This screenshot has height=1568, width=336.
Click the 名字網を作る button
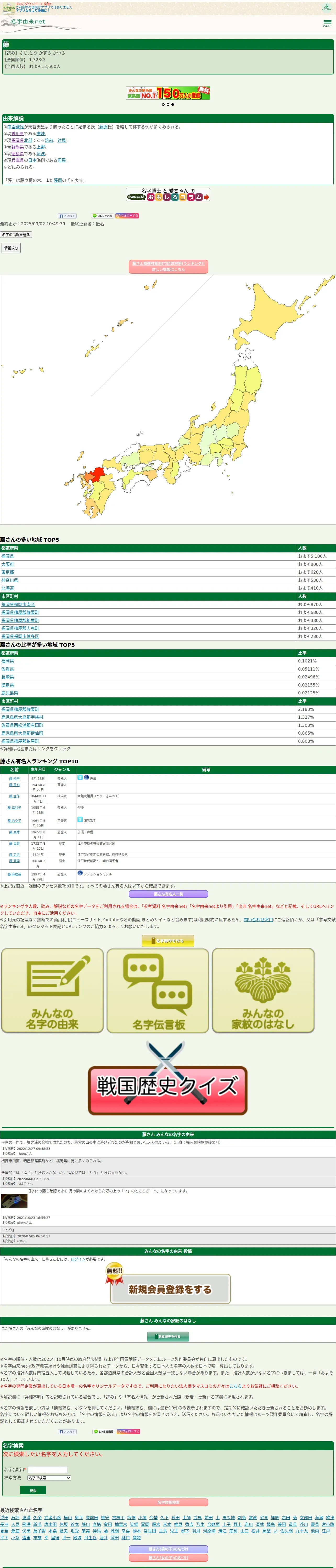pos(168,941)
